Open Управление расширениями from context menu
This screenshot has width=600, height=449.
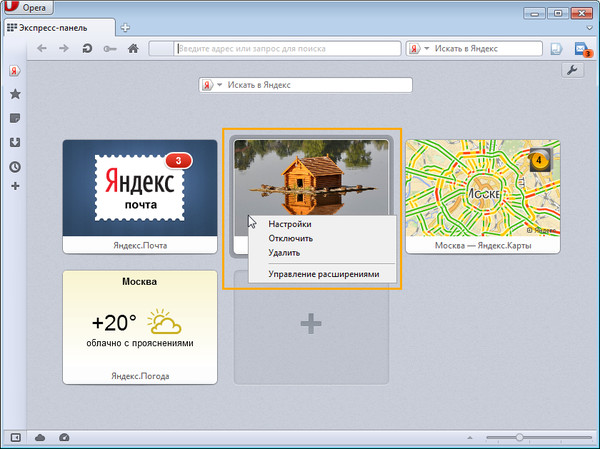pos(324,274)
